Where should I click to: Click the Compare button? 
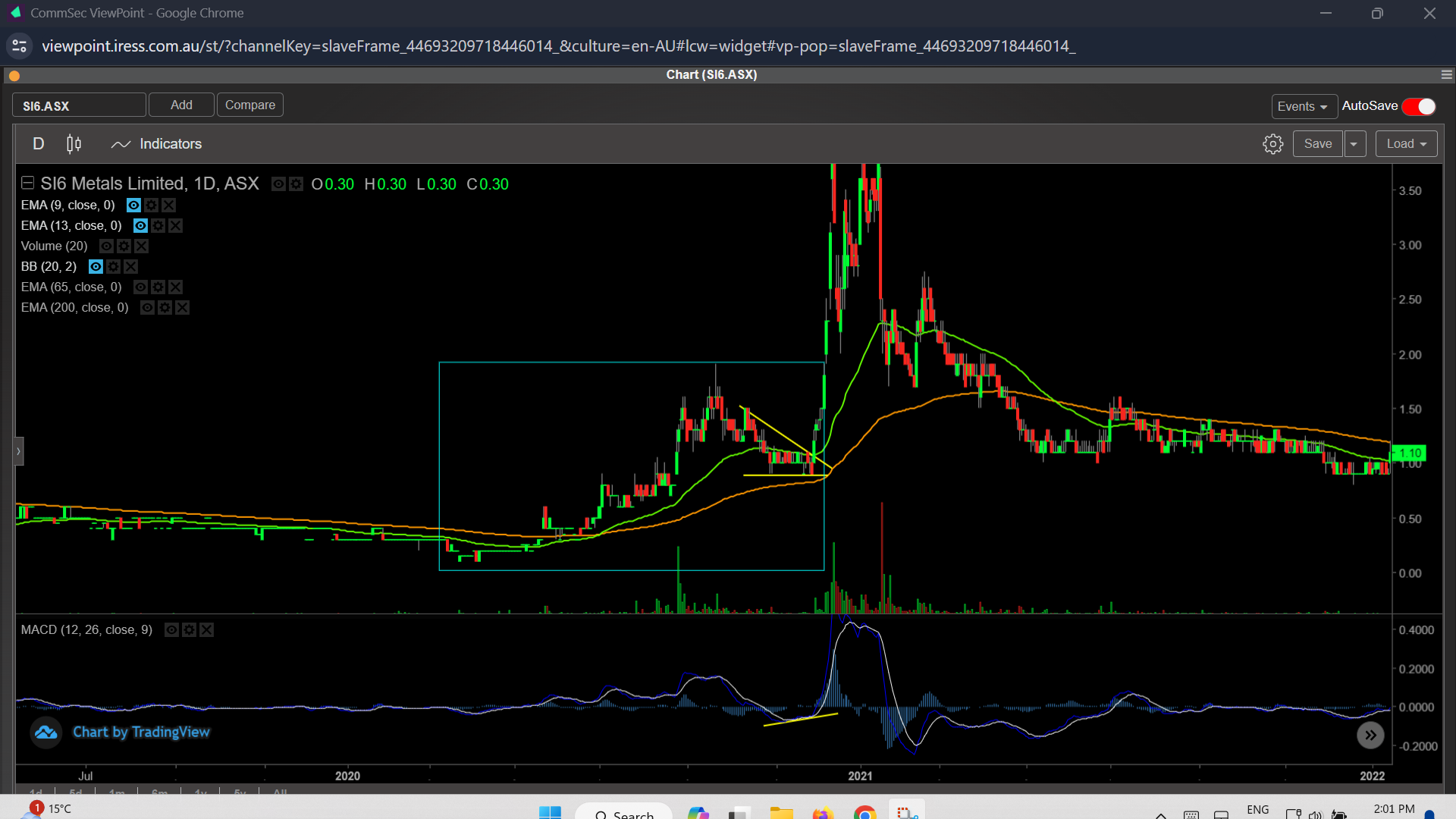pos(250,105)
